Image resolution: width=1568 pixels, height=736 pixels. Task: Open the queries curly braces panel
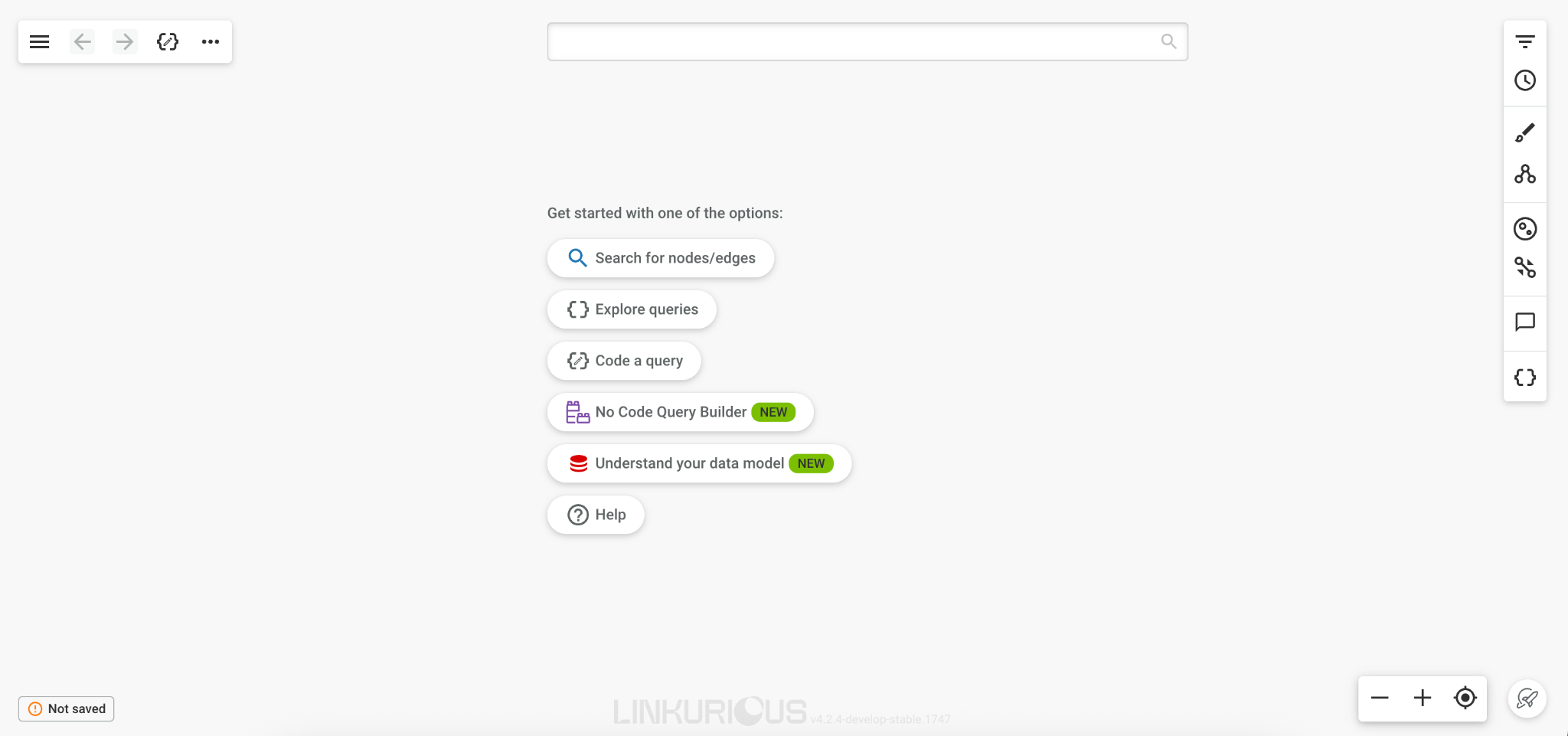pos(1525,377)
